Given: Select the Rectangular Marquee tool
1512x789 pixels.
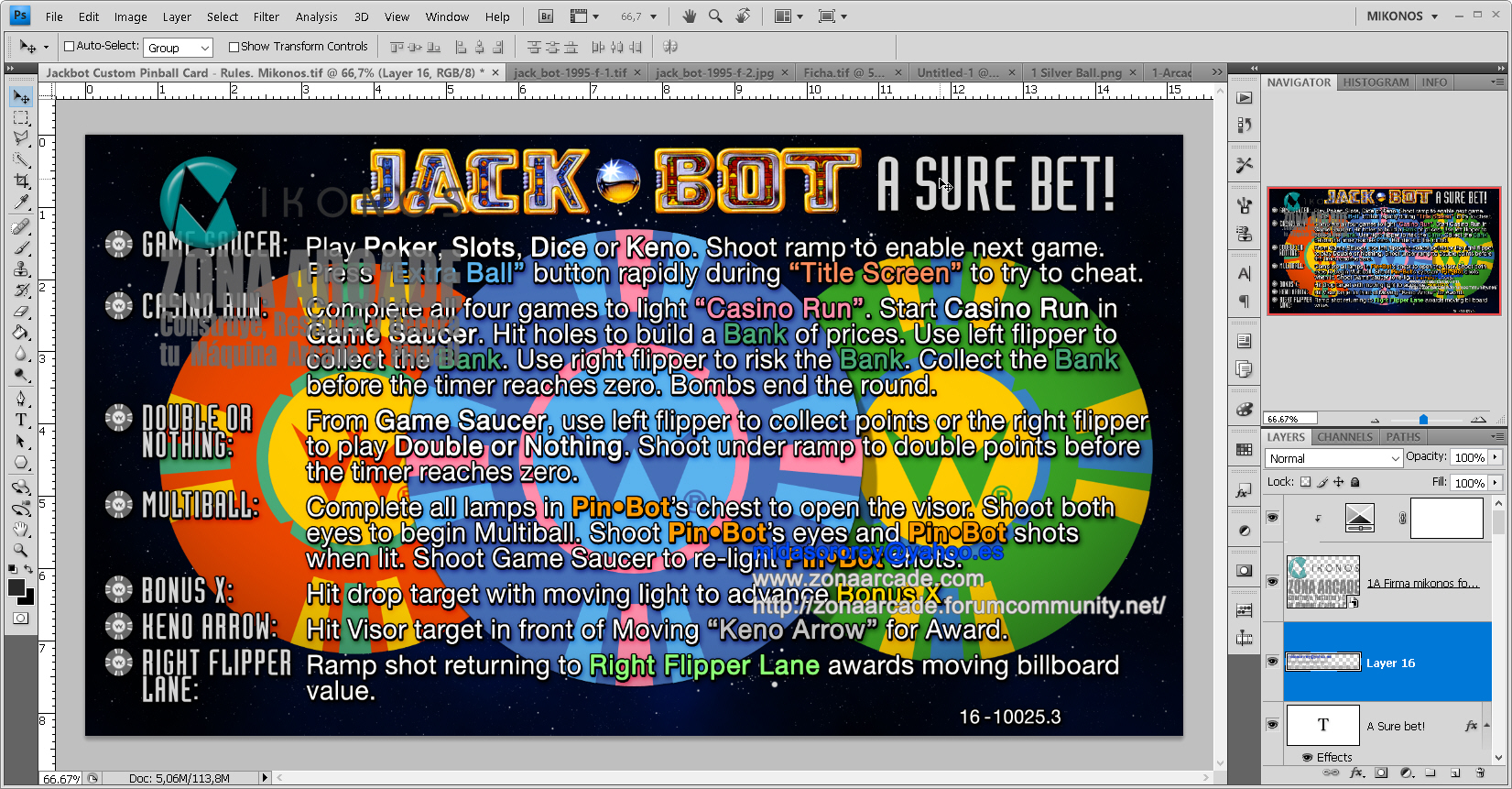Looking at the screenshot, I should point(21,118).
